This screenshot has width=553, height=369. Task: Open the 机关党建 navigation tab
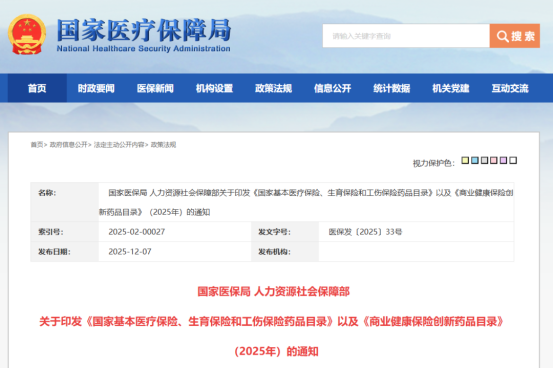coord(451,88)
